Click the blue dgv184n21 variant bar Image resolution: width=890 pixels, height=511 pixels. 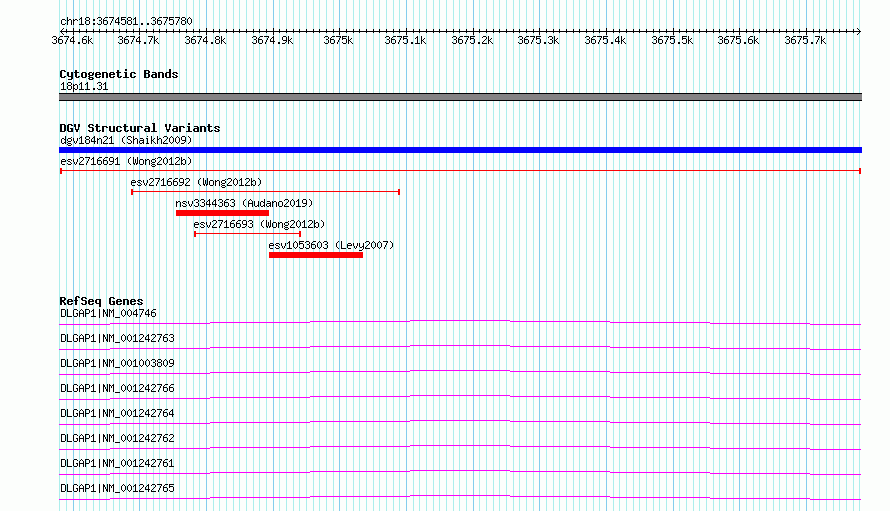(460, 150)
